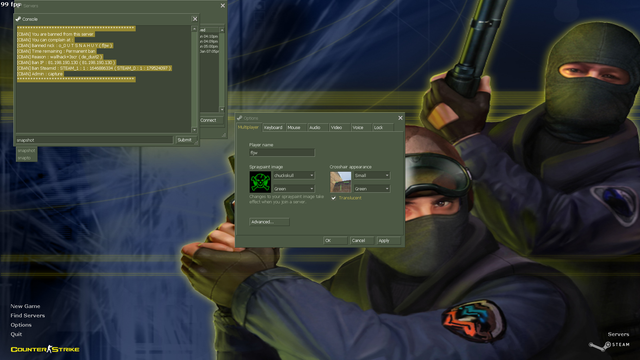640x360 pixels.
Task: Click the 'You are banned from this server' line
Action: point(56,34)
